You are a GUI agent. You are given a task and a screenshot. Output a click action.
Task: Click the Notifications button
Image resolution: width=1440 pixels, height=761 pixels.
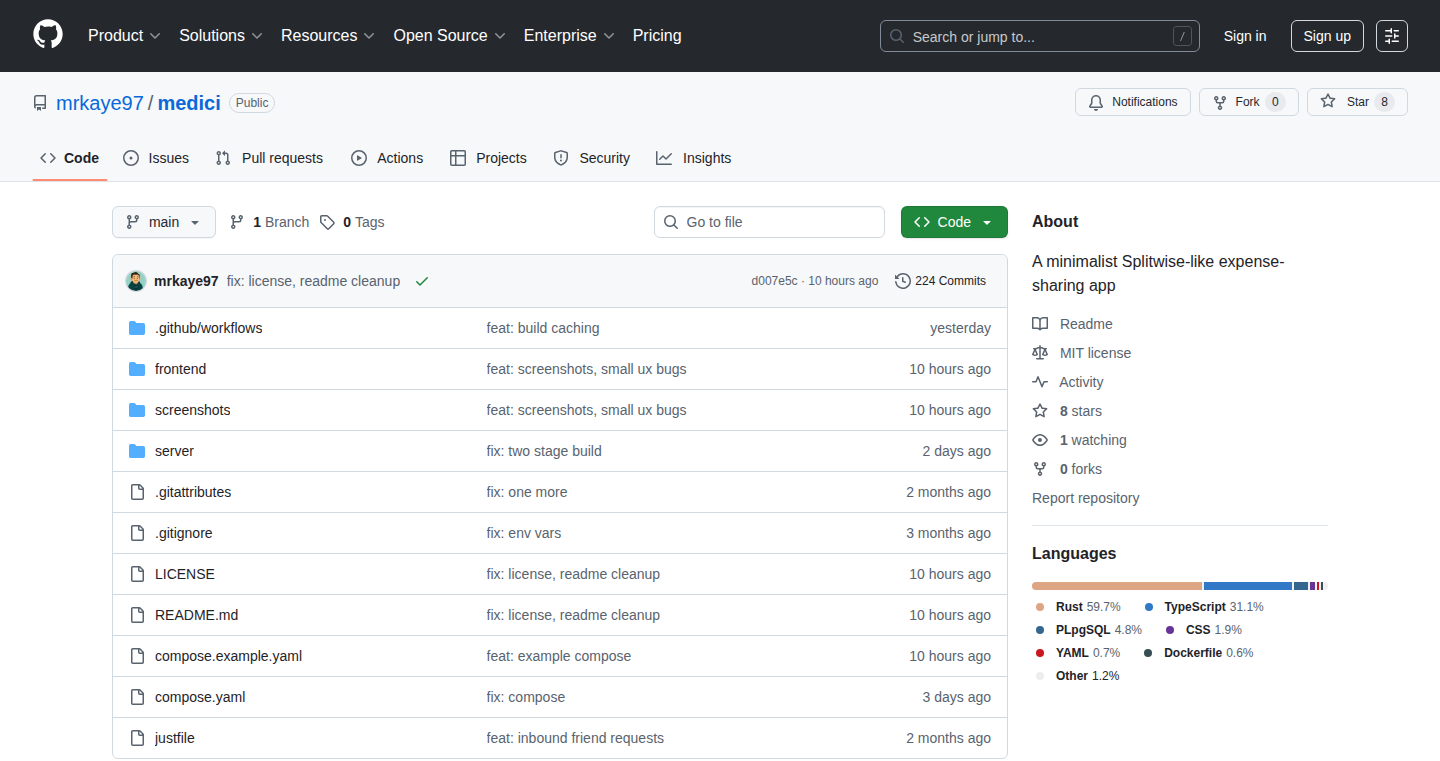click(1133, 102)
